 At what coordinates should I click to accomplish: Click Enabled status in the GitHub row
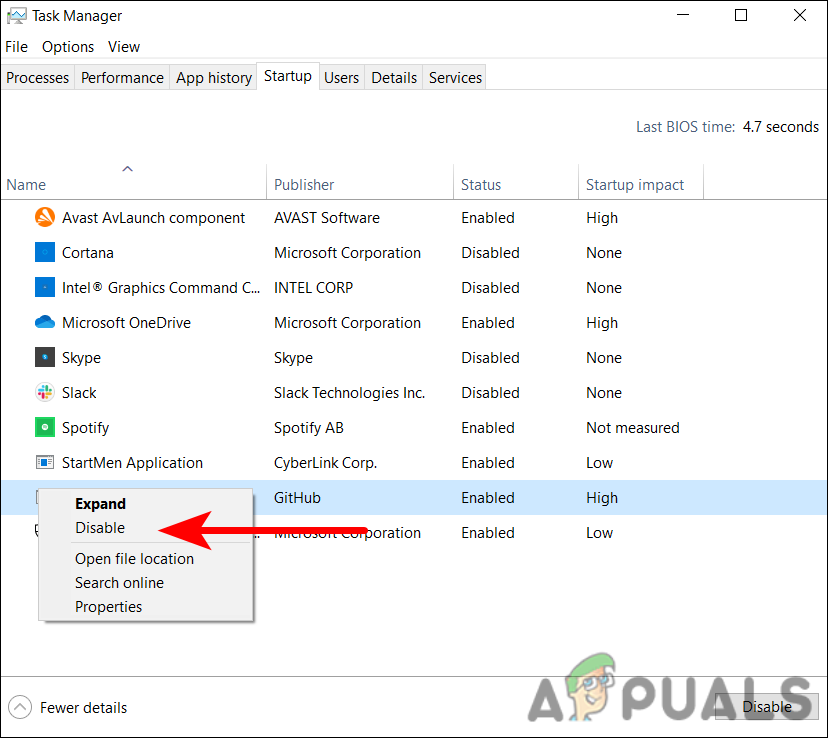click(x=488, y=498)
